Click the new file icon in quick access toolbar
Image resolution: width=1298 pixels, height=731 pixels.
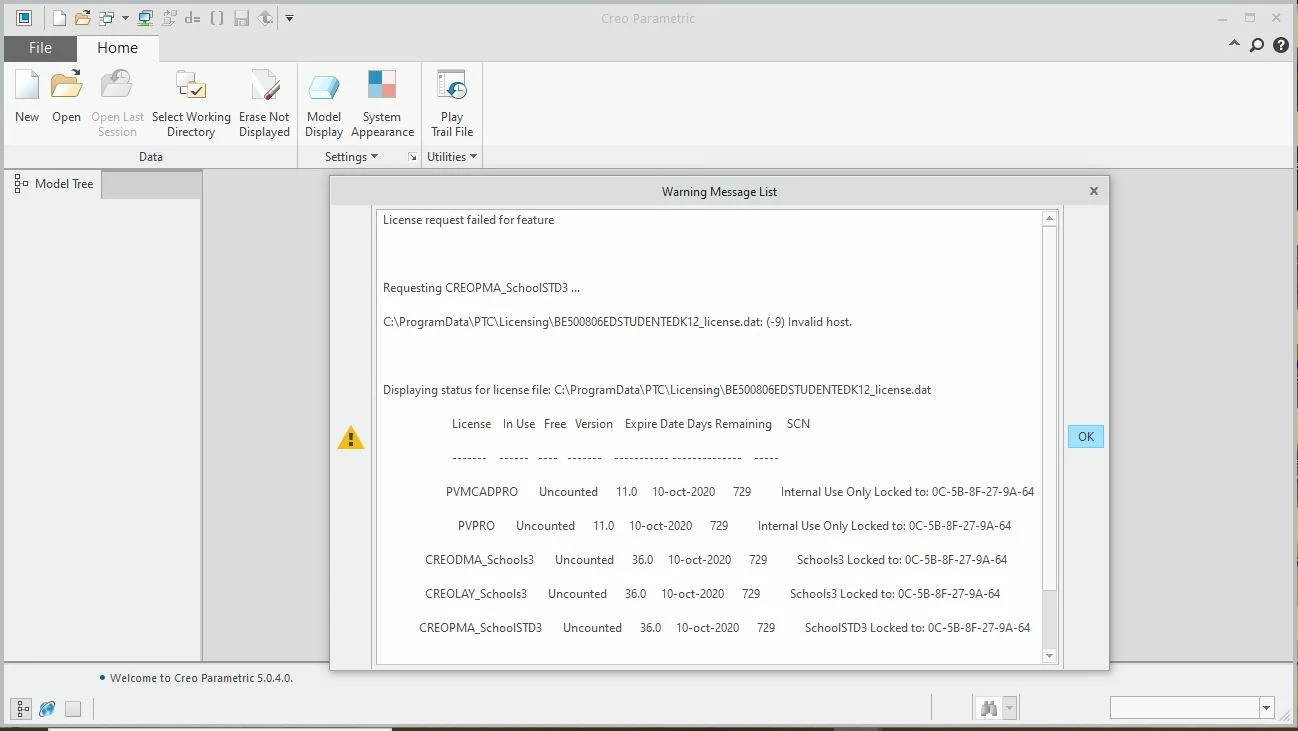[59, 18]
